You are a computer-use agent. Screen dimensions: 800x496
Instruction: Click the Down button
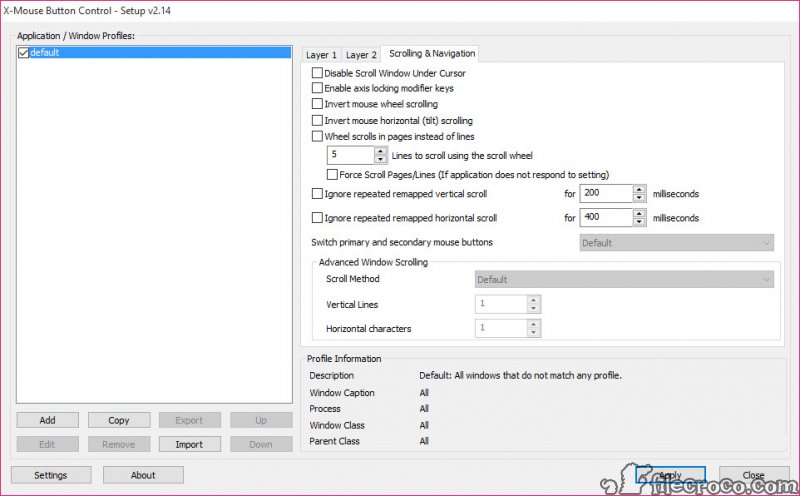click(261, 444)
